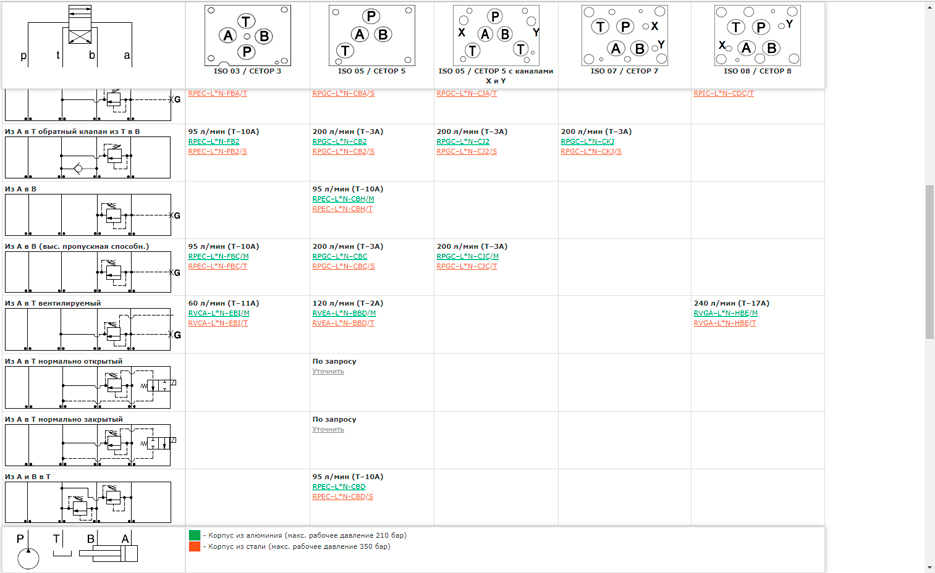Viewport: 935px width, 573px height.
Task: Open the RPGC-L*N-CKJ/S steel valve link
Action: coord(591,151)
